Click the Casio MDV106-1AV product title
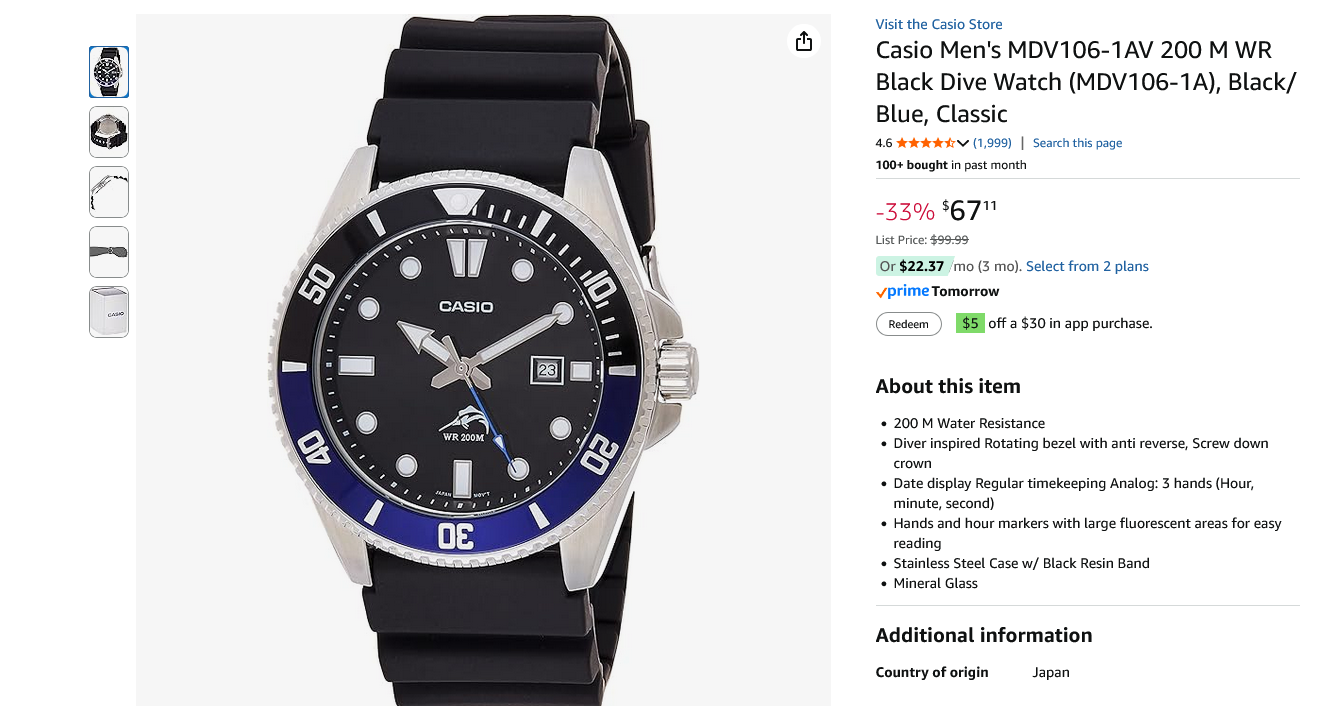 click(x=1085, y=82)
